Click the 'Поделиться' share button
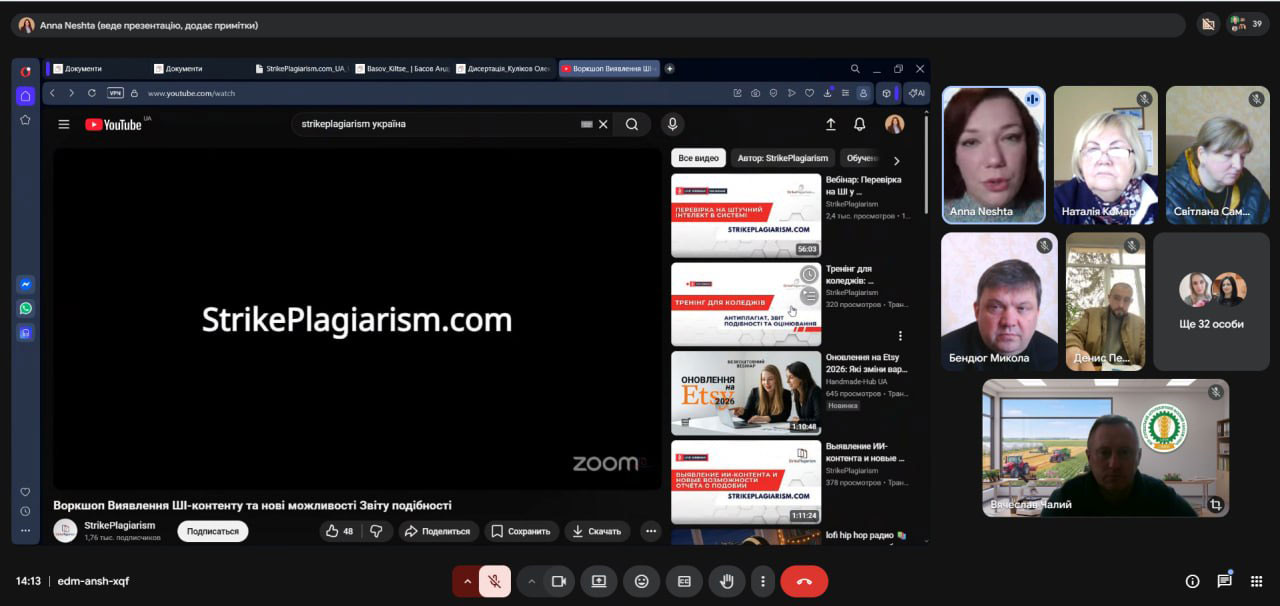Viewport: 1280px width, 606px height. click(x=437, y=531)
